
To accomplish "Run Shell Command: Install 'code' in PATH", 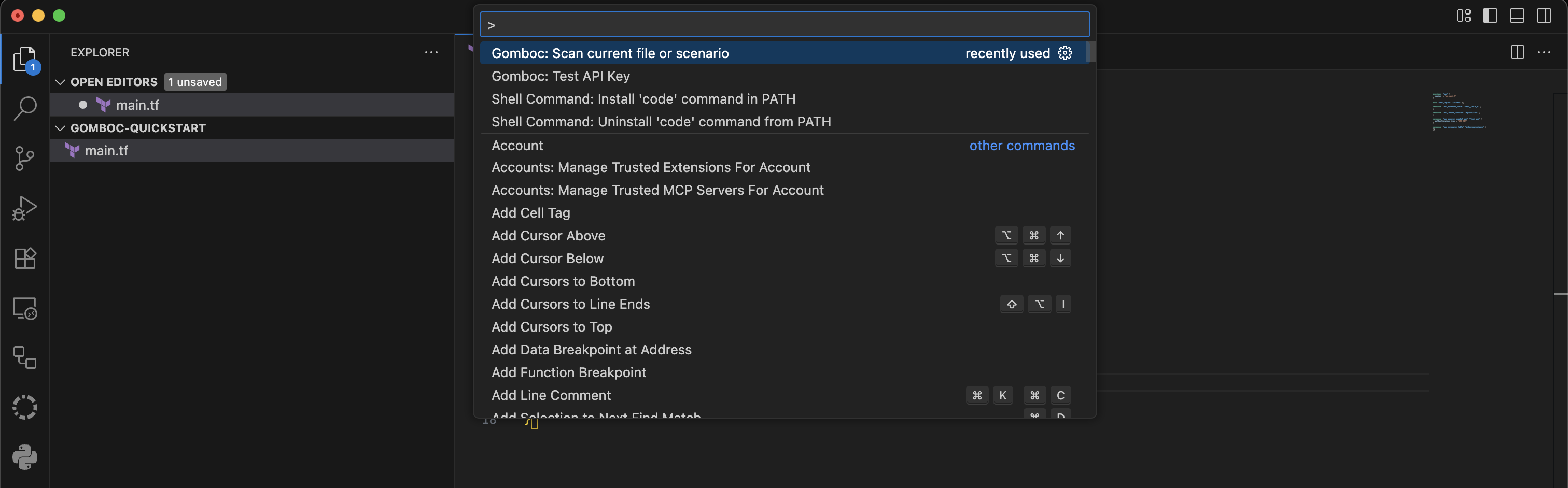I will [x=643, y=98].
